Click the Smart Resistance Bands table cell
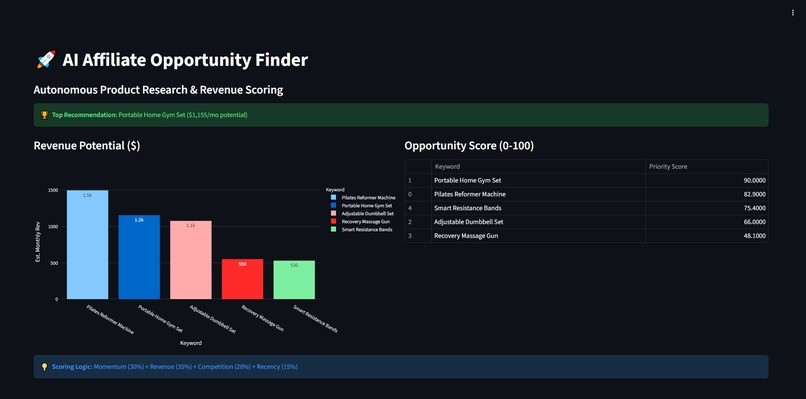 pos(538,208)
